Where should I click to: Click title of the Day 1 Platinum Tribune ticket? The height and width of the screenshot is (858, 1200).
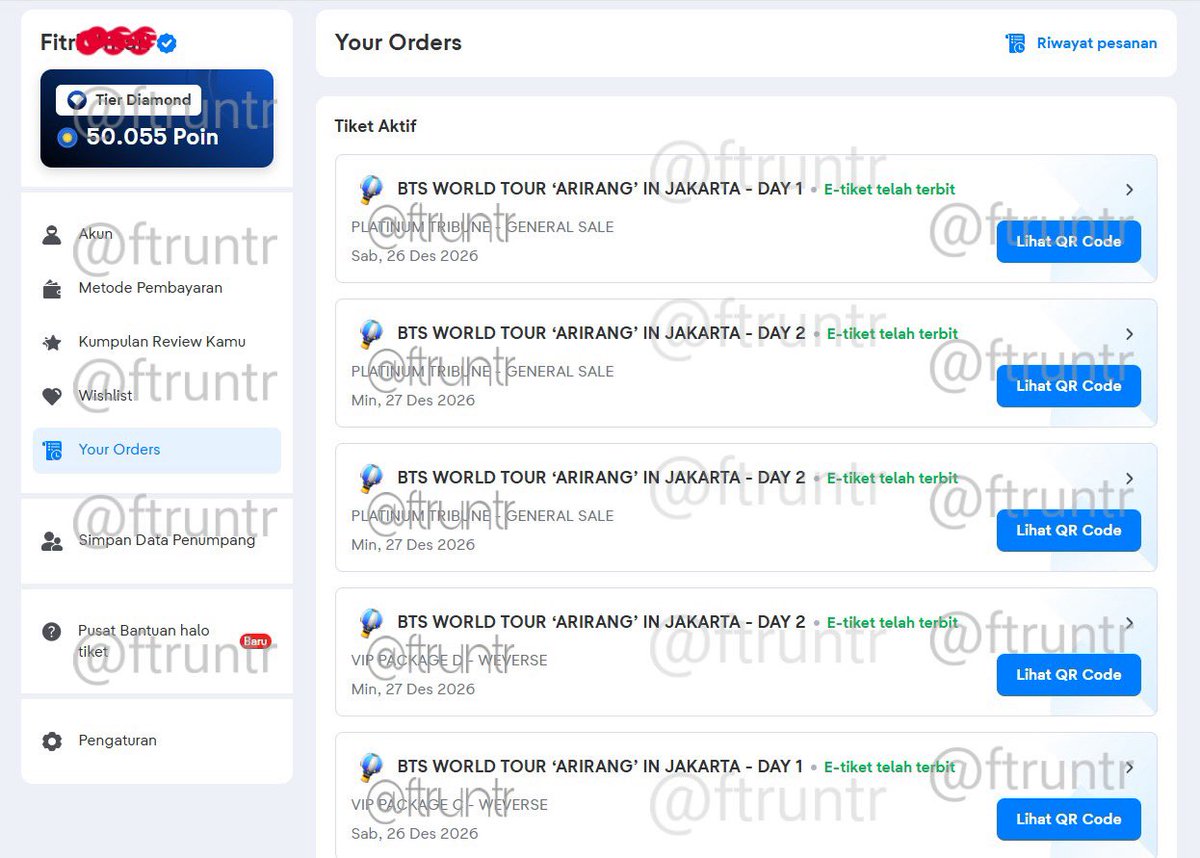600,189
